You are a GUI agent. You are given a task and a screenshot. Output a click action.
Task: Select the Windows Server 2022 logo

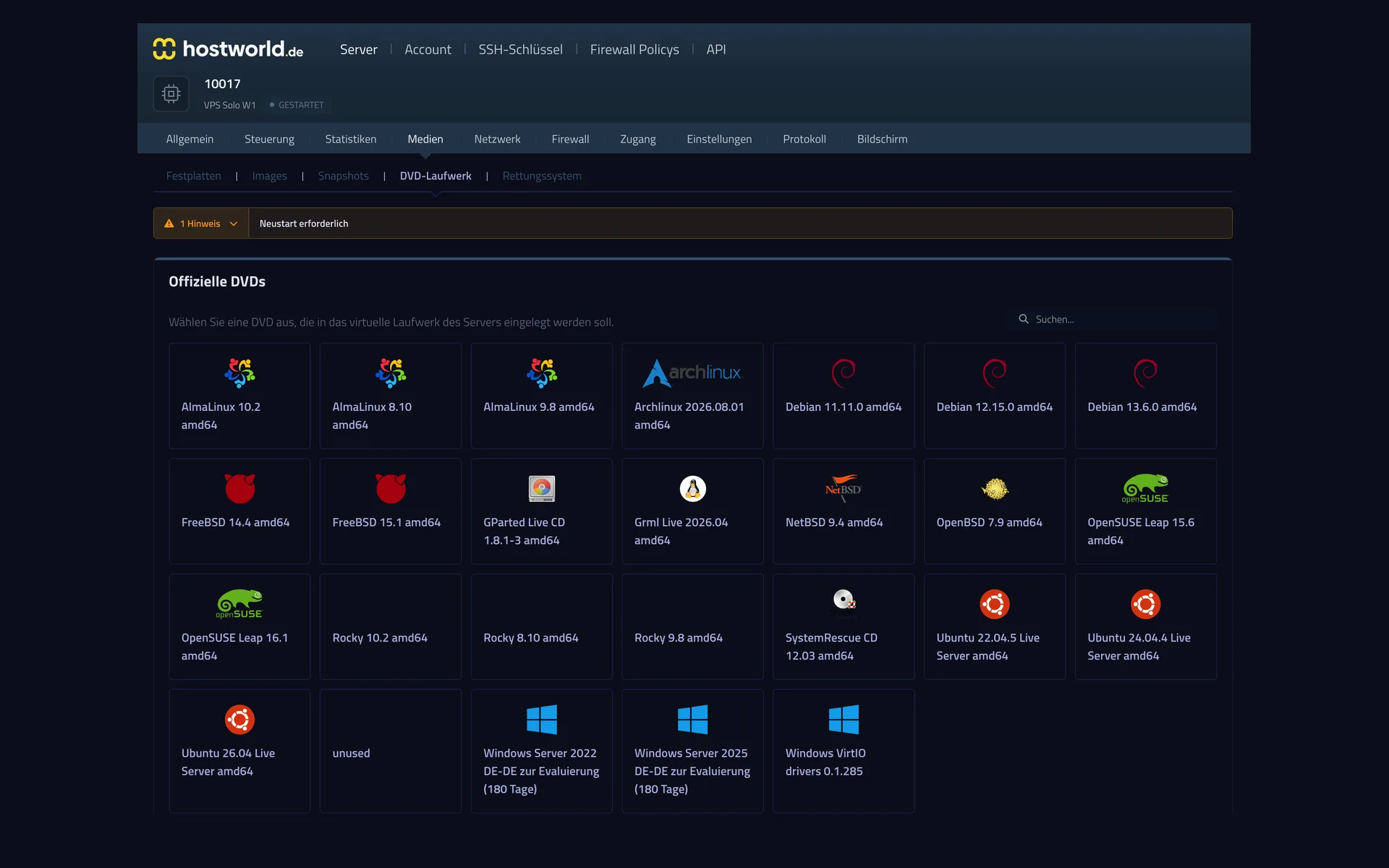pos(542,720)
